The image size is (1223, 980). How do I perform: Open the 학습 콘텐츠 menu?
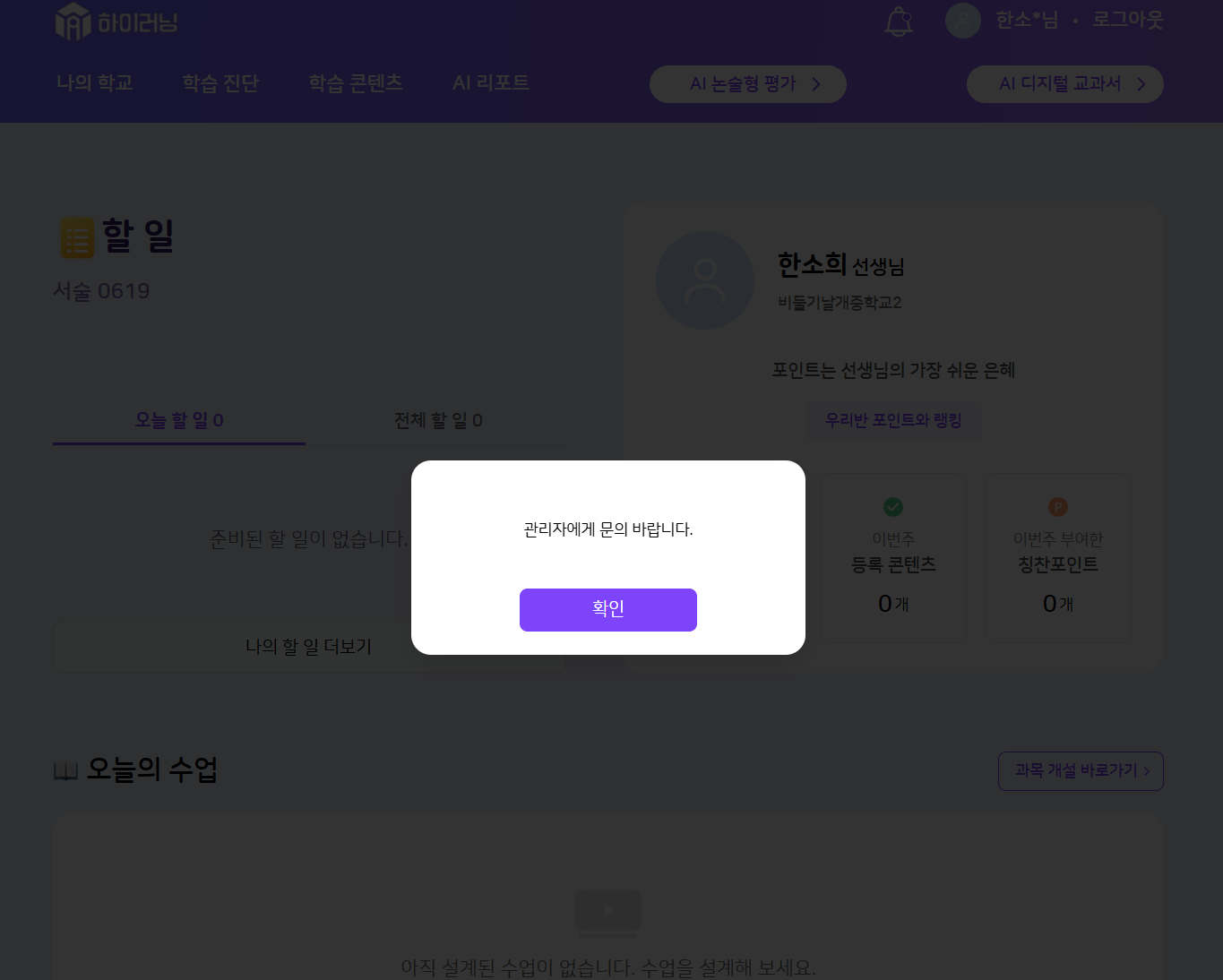(x=356, y=83)
